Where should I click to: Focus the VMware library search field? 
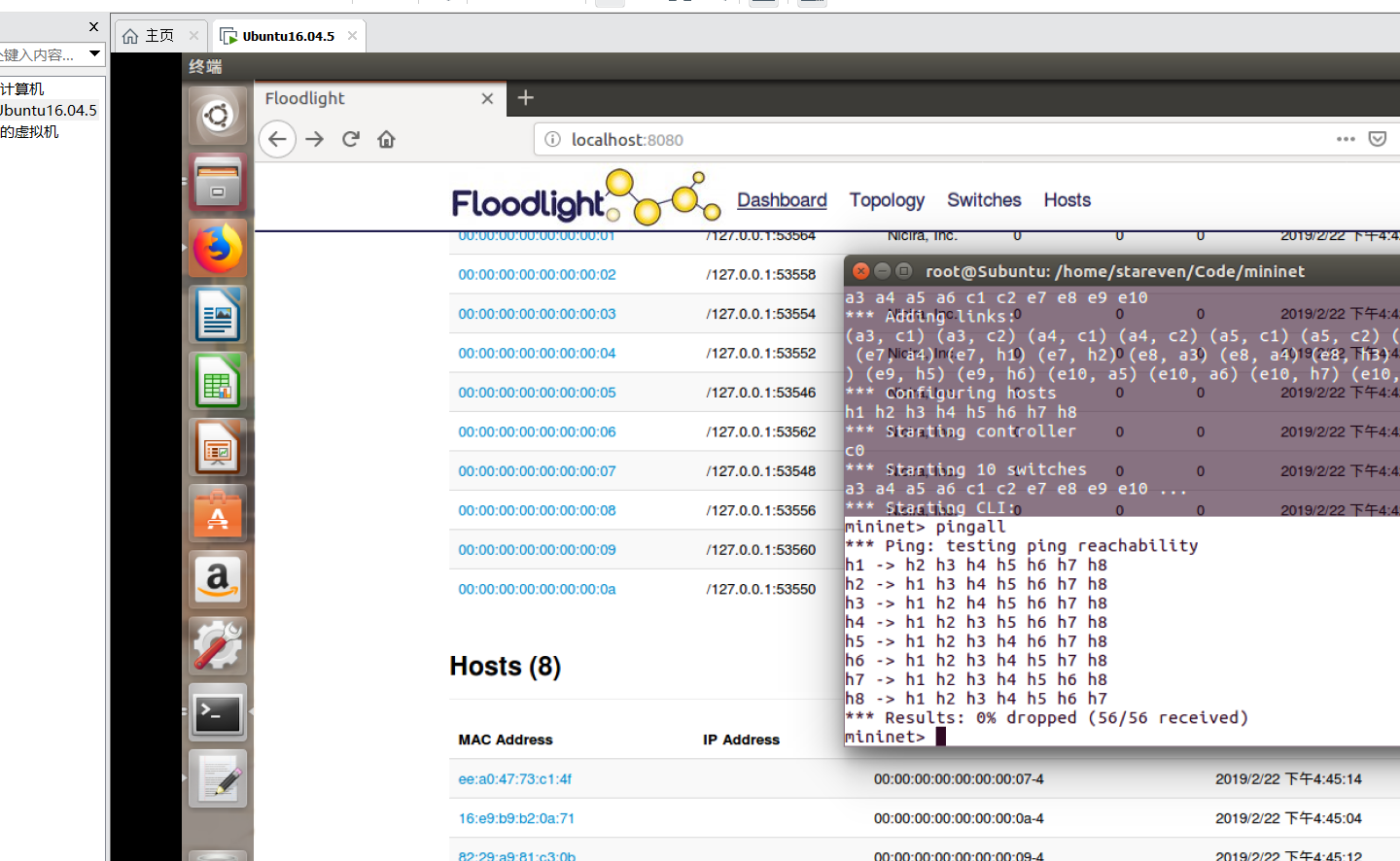tap(43, 53)
